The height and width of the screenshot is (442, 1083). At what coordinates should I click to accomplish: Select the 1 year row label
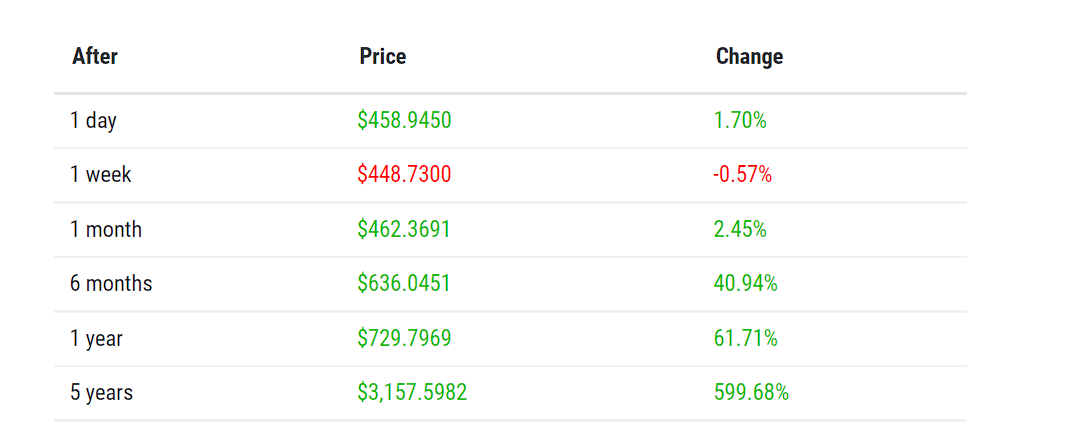tap(96, 338)
